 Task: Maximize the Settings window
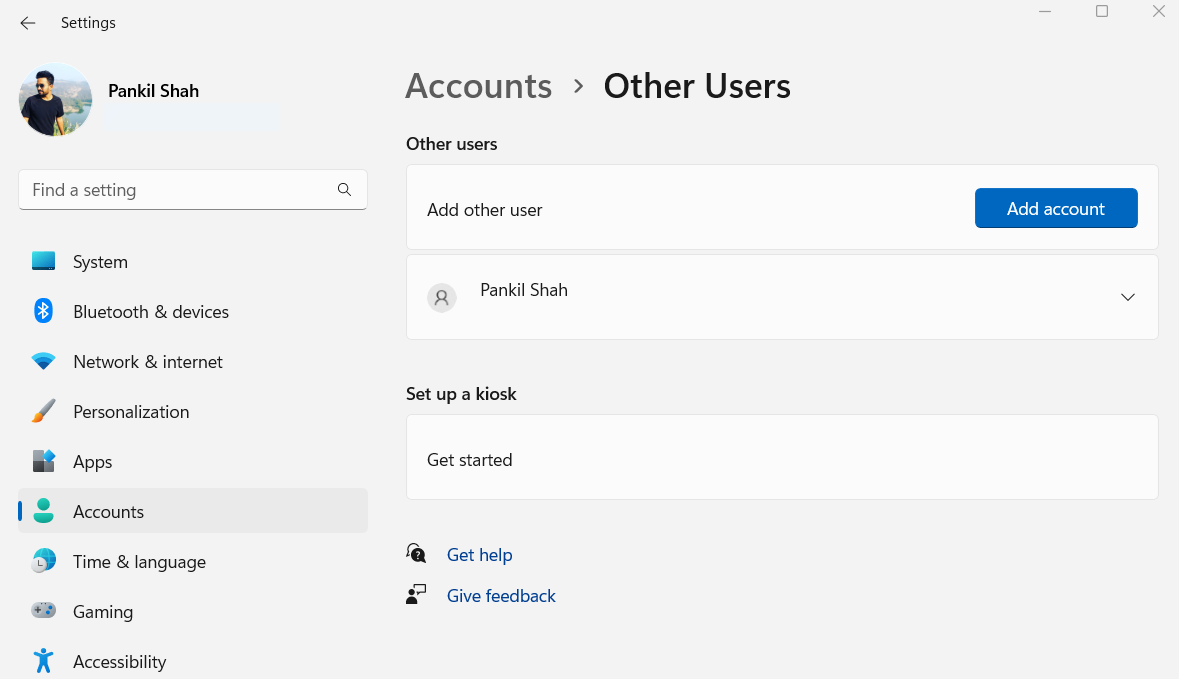pyautogui.click(x=1102, y=11)
